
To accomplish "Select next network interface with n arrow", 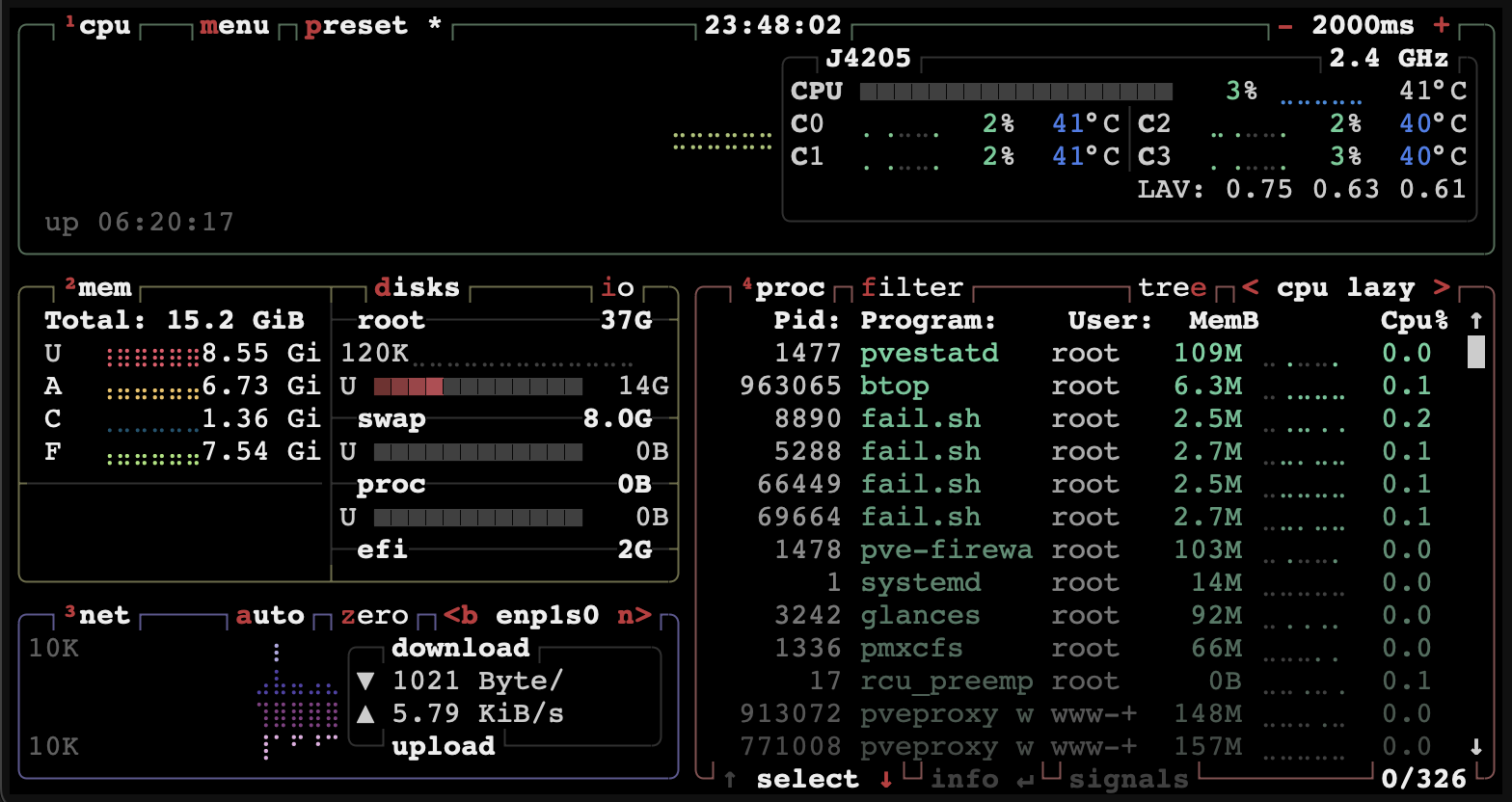I will [634, 616].
